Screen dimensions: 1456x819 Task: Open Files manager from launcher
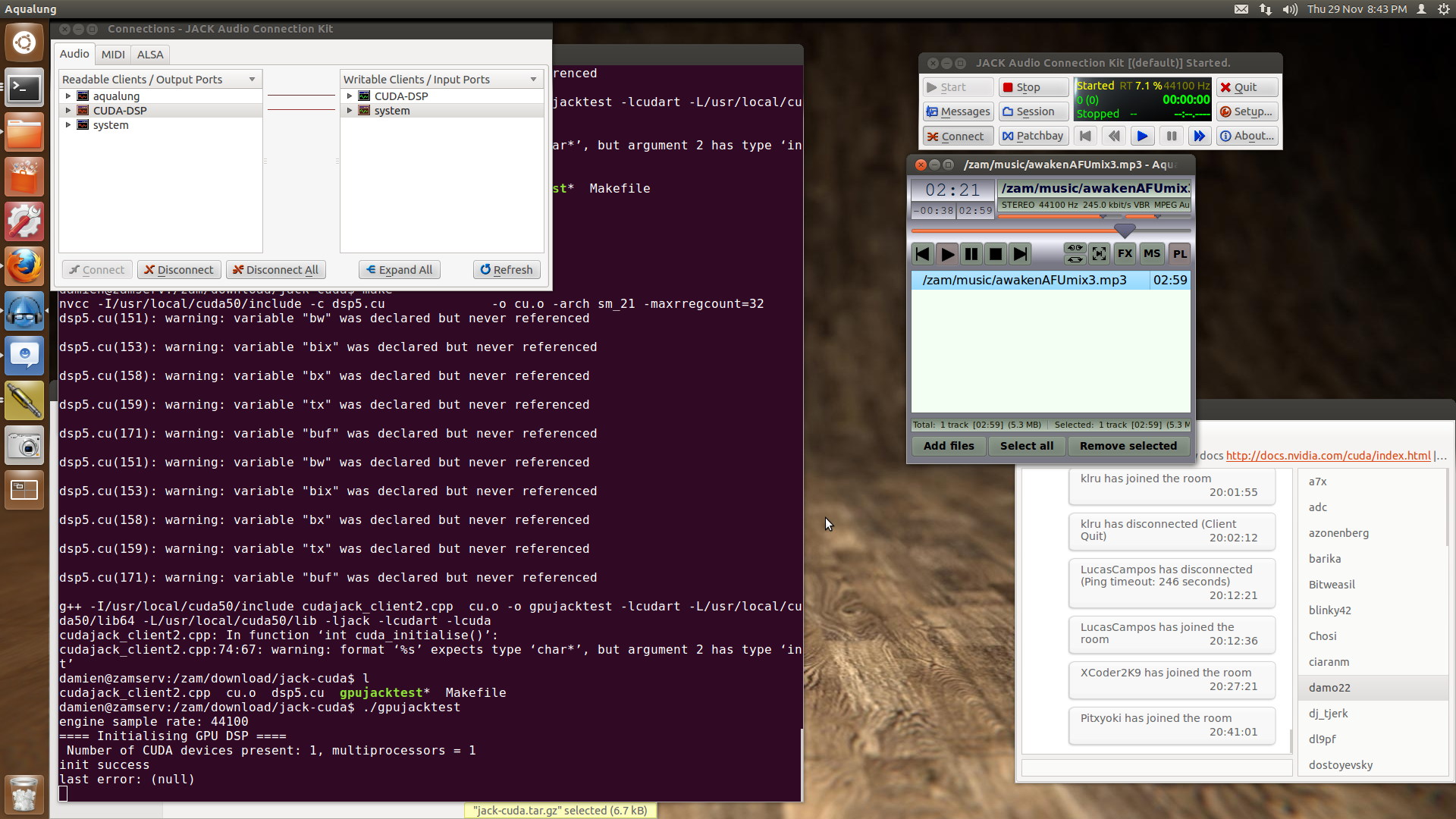coord(24,133)
